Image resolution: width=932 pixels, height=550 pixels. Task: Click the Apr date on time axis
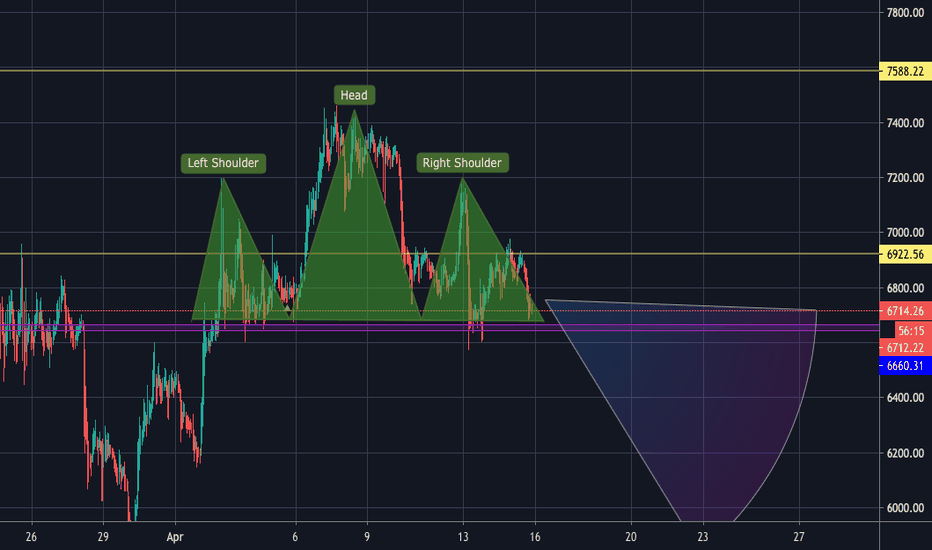tap(175, 537)
